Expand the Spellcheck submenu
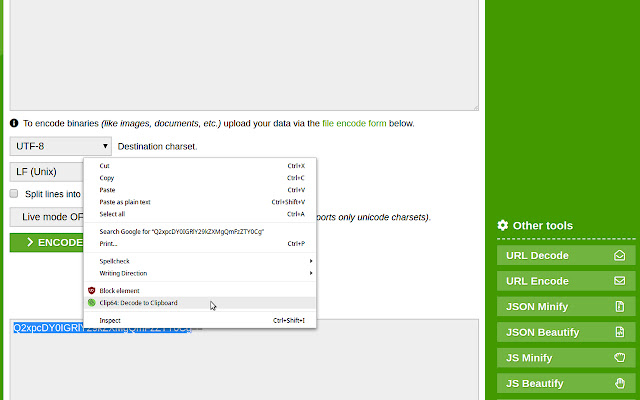The height and width of the screenshot is (400, 640). 200,261
